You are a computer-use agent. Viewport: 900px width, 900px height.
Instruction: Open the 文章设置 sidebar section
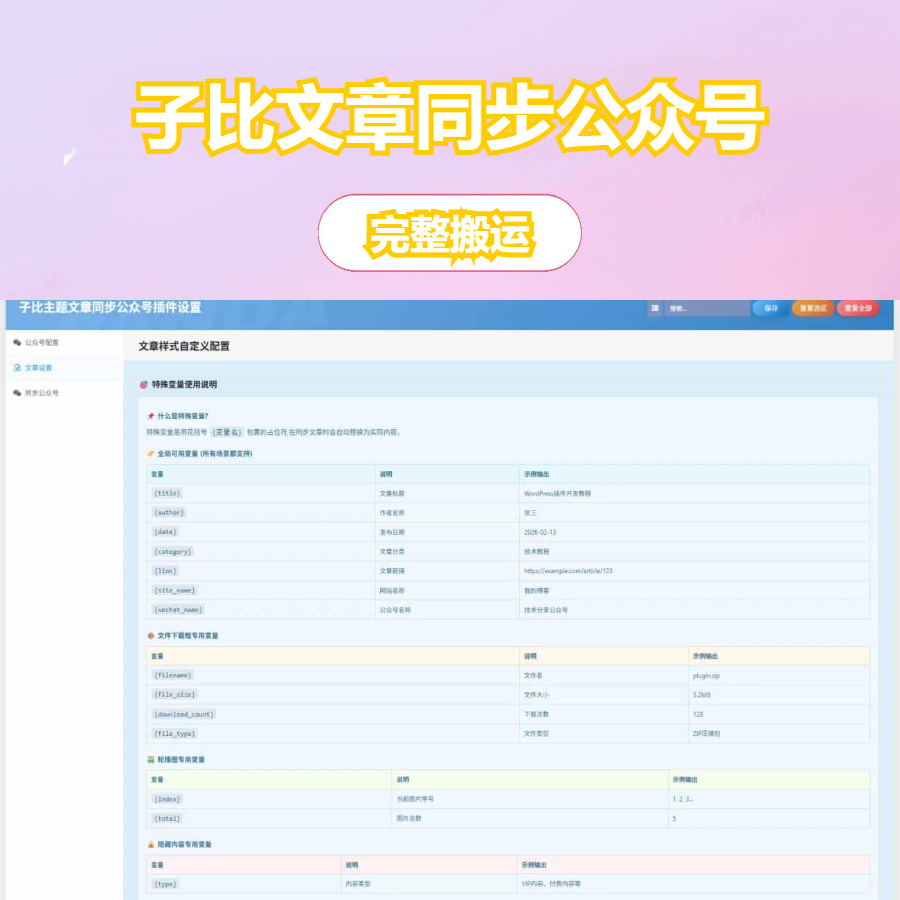[64, 368]
